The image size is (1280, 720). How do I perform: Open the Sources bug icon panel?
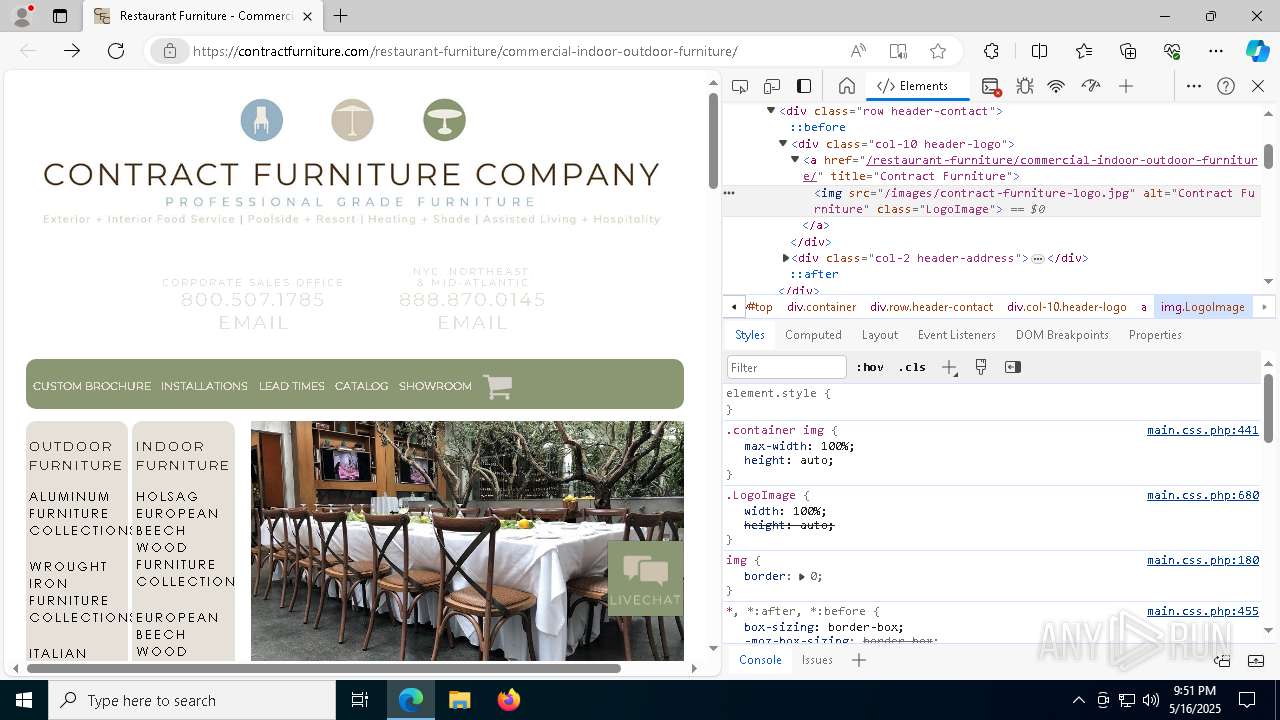click(1024, 86)
